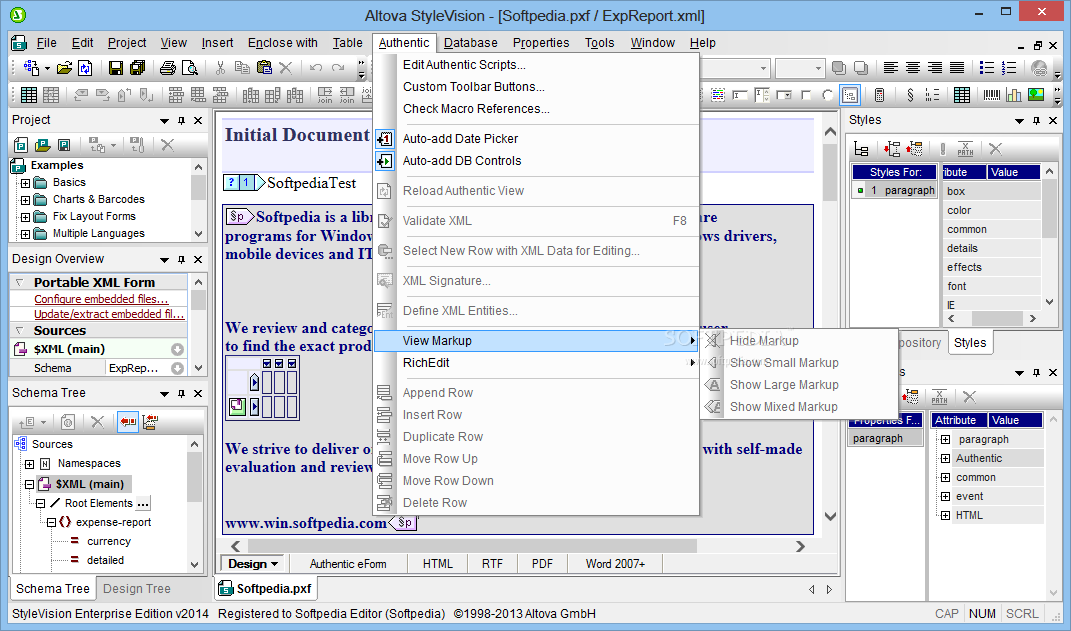
Task: Click the Auto-add DB Controls icon
Action: coord(385,161)
